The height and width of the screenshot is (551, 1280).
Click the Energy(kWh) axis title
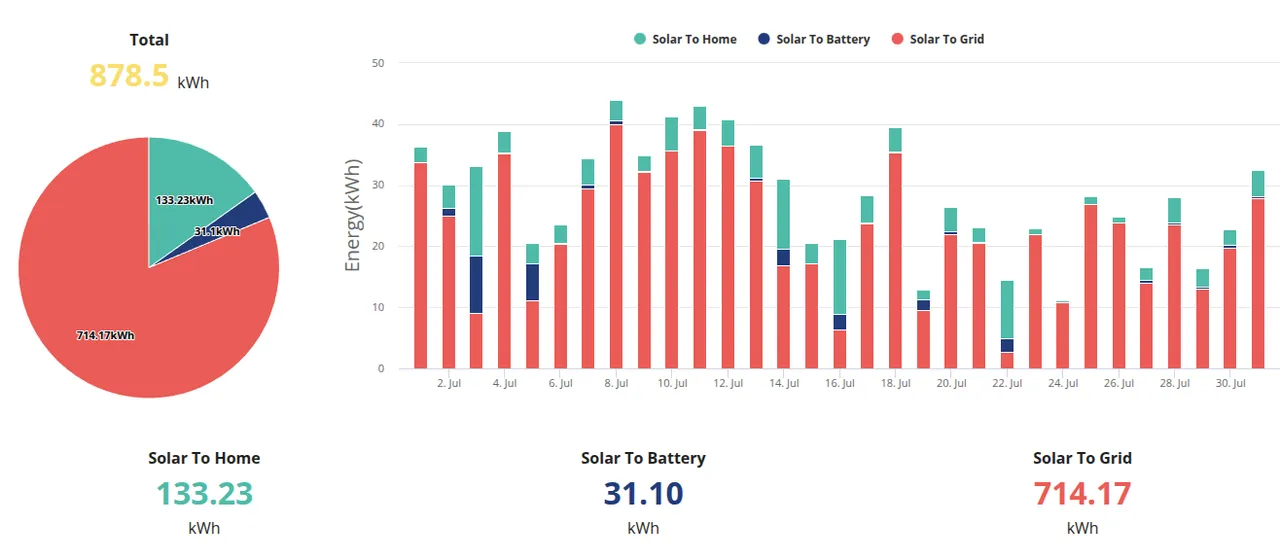353,216
